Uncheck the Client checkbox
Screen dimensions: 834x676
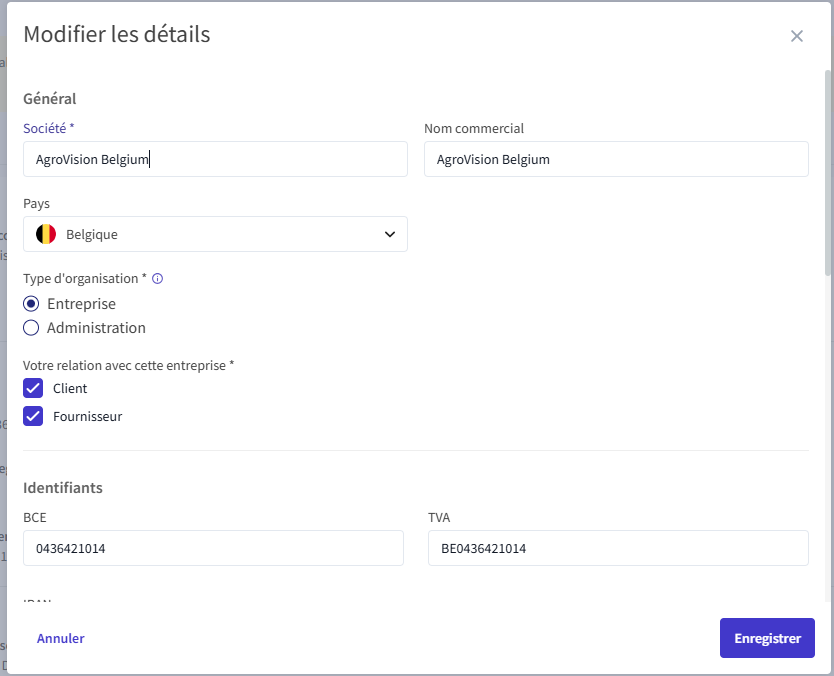pos(33,388)
